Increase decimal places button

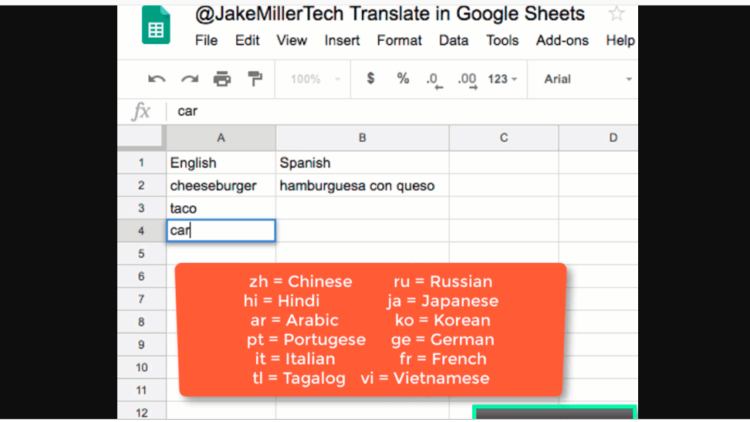coord(467,80)
